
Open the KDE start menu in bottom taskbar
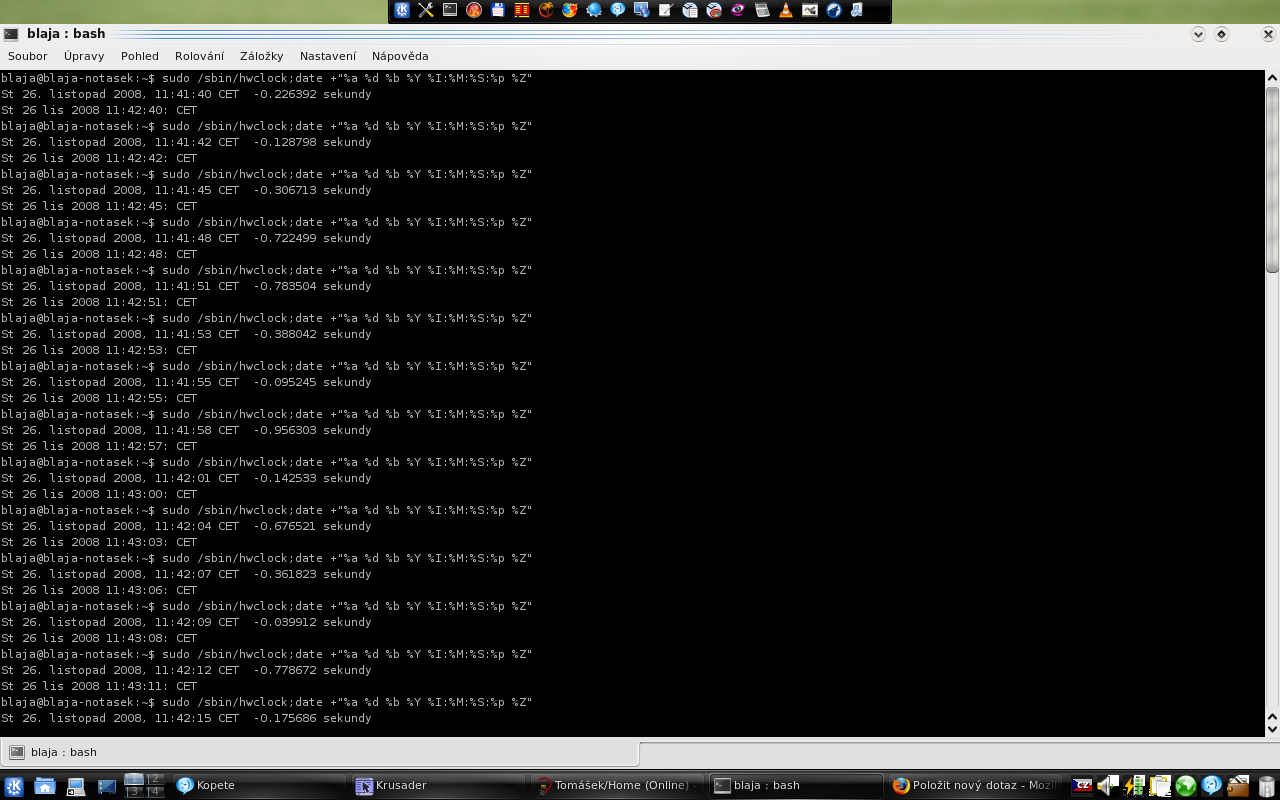(x=14, y=786)
